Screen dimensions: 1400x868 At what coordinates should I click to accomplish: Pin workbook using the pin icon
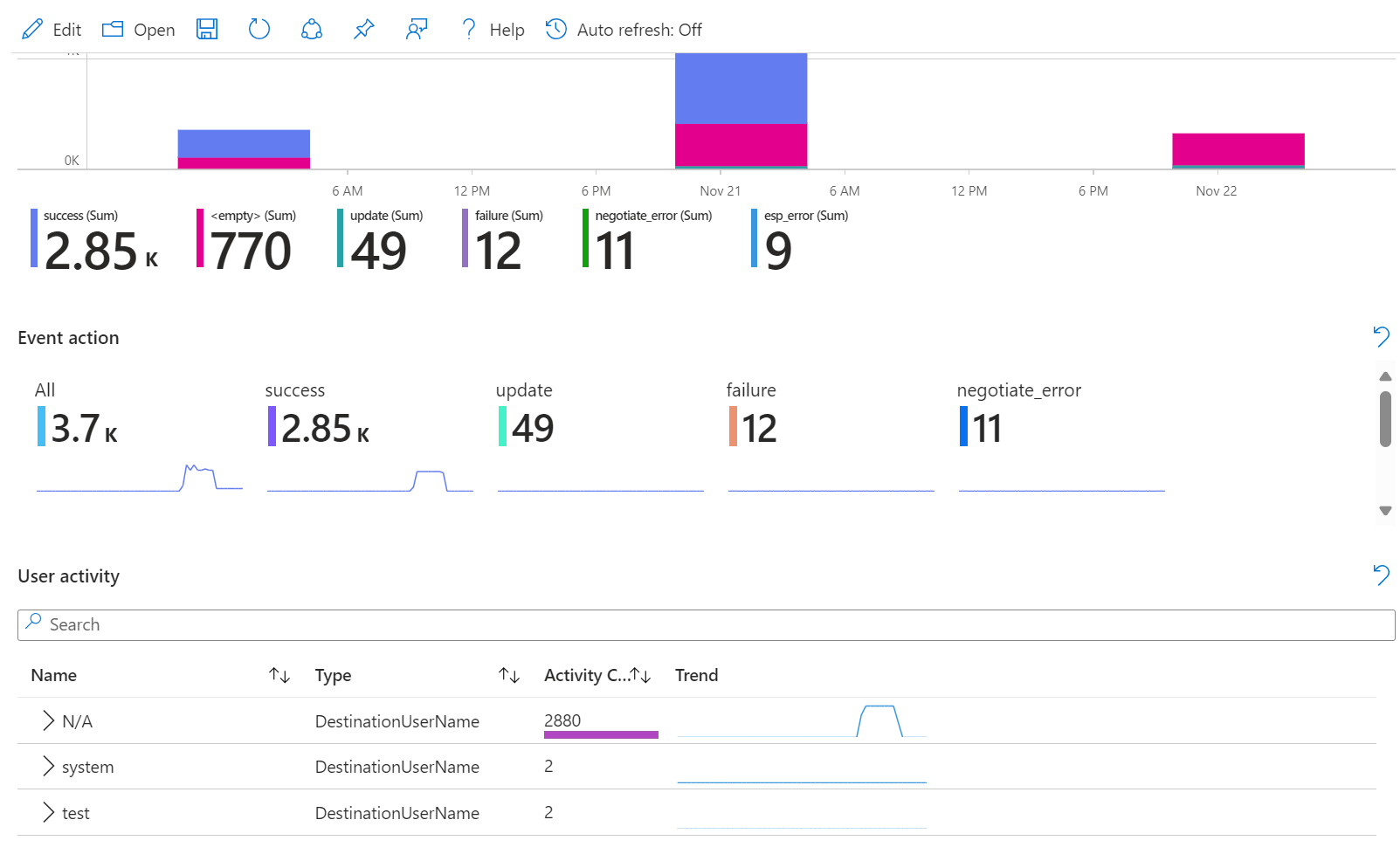point(364,30)
